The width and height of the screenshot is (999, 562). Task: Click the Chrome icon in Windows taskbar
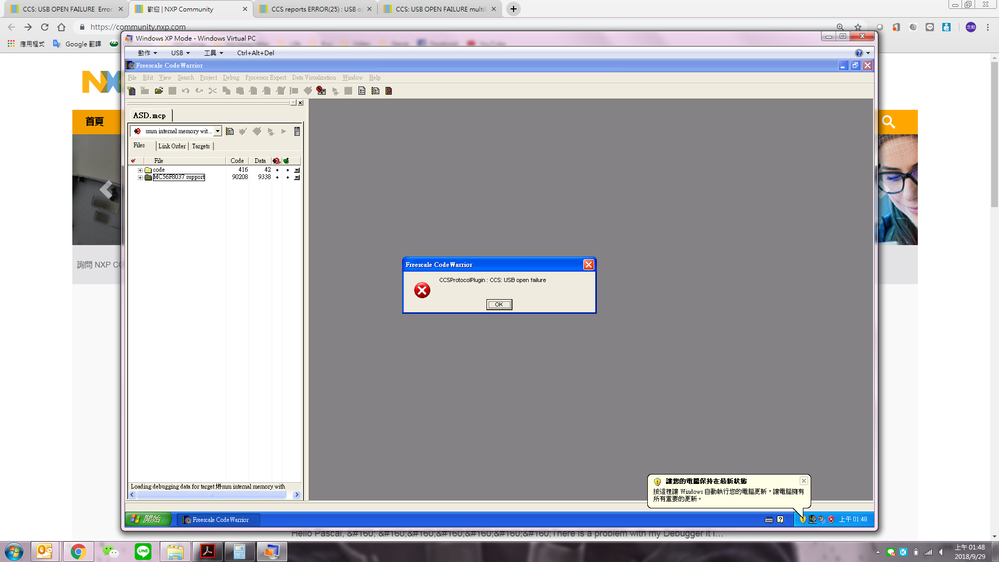coord(78,551)
